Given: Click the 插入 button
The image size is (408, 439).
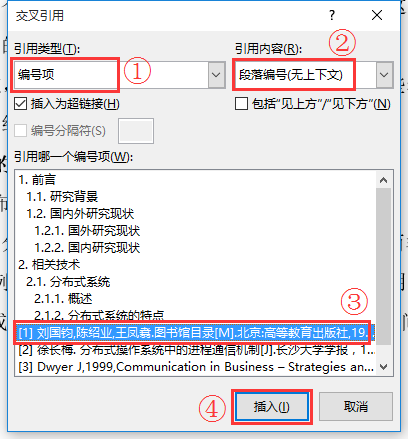Looking at the screenshot, I should (272, 407).
